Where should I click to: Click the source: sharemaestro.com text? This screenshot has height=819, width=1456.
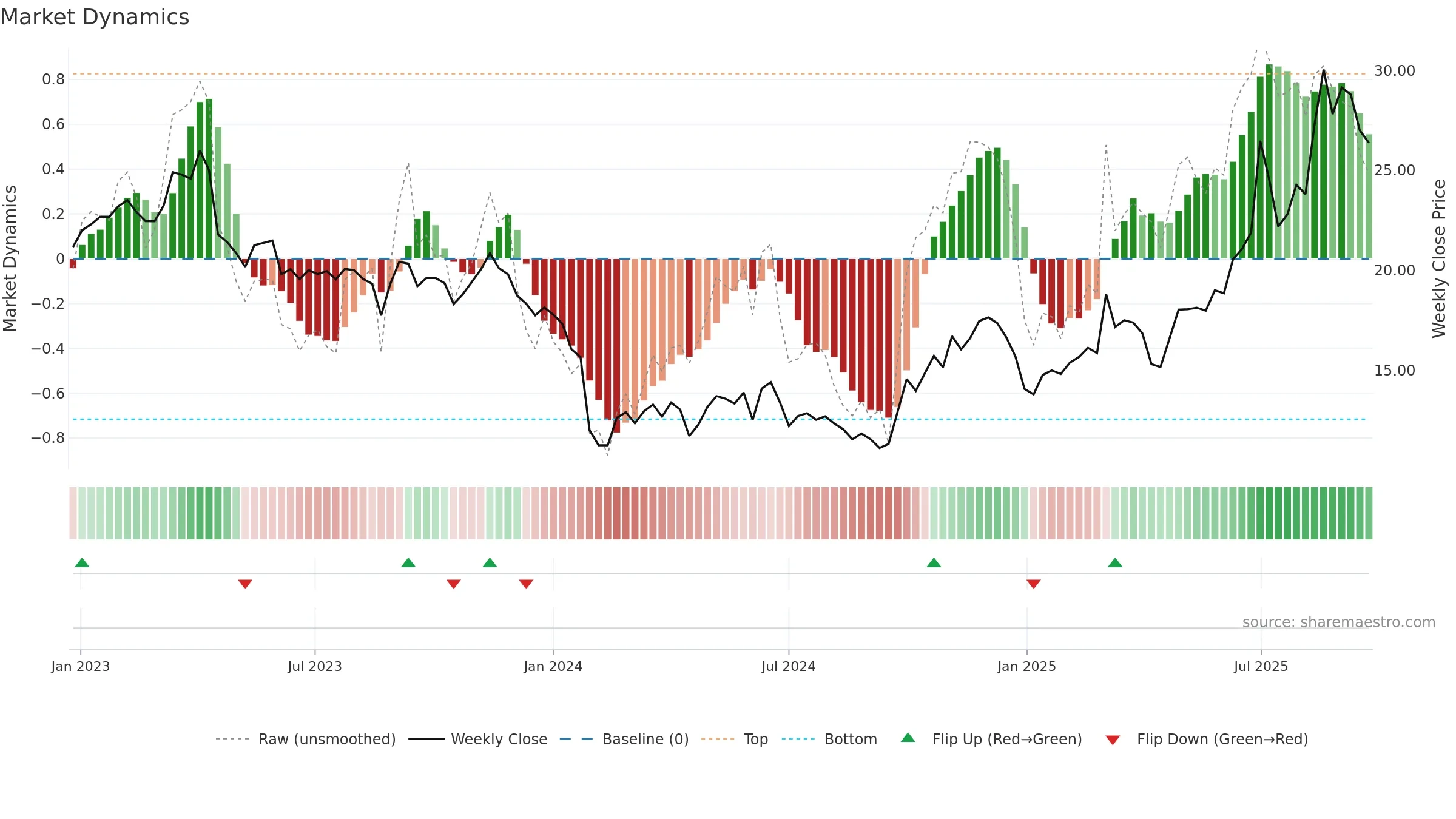pos(1339,622)
